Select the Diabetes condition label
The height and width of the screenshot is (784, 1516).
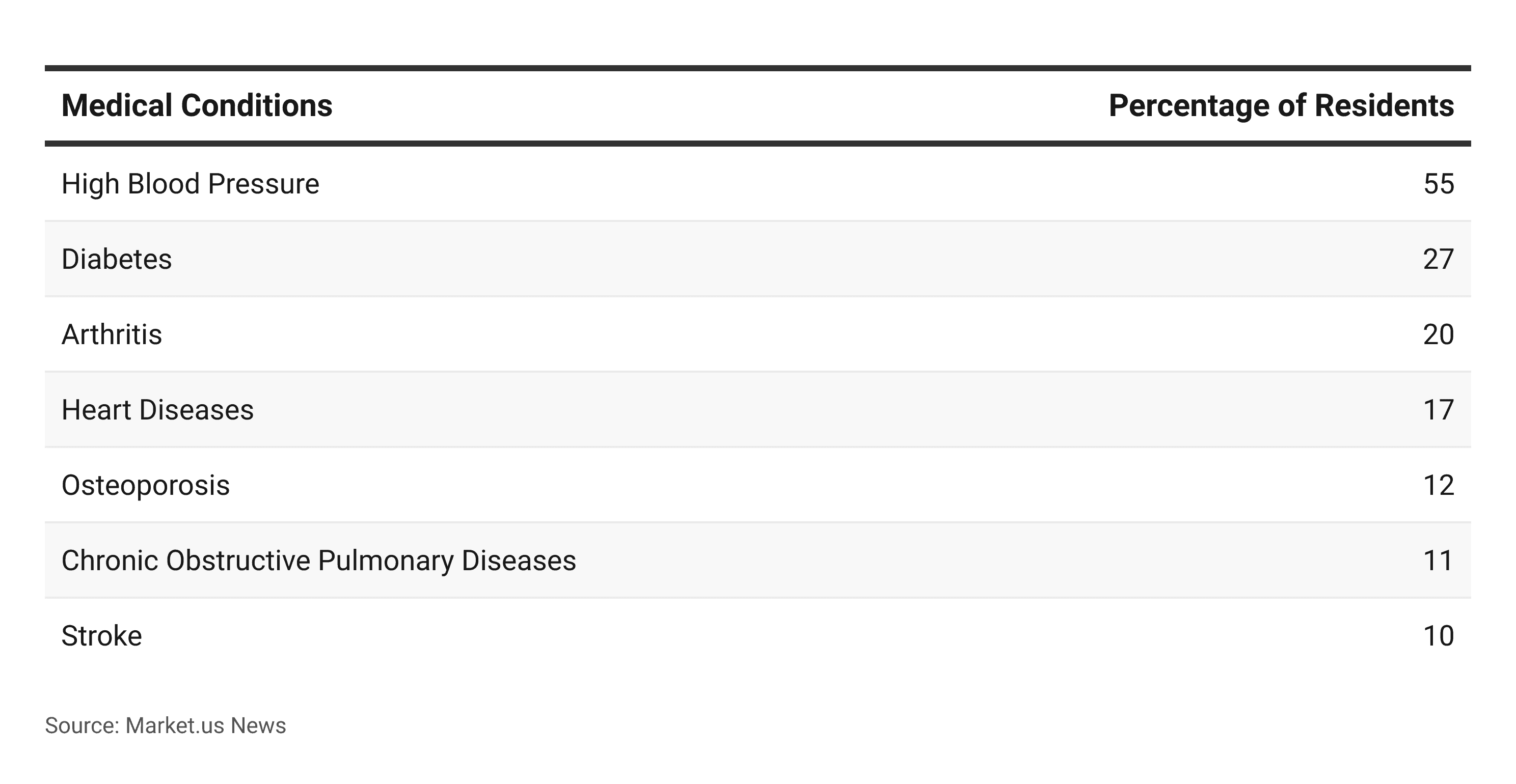coord(117,259)
